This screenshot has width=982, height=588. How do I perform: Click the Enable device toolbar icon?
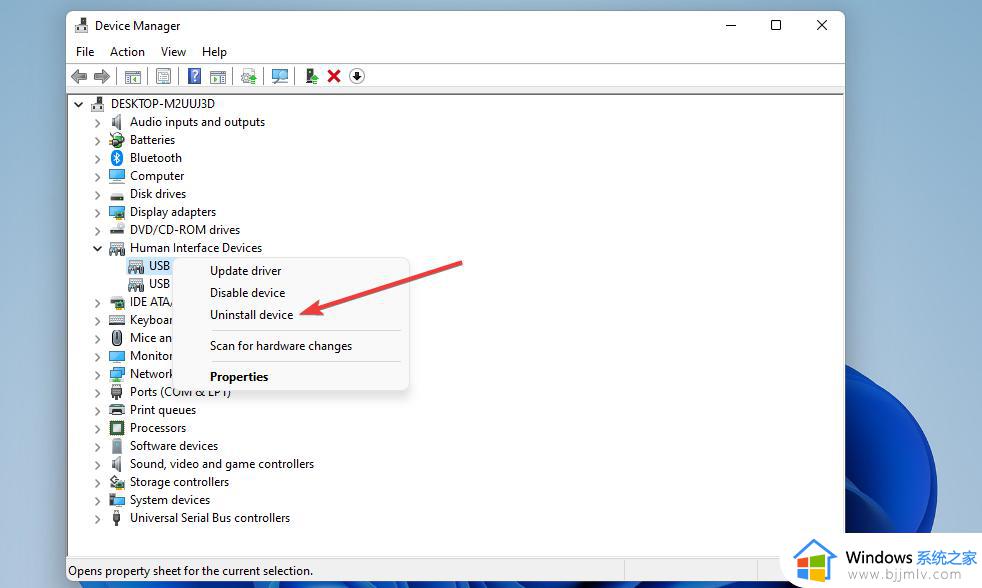(311, 76)
